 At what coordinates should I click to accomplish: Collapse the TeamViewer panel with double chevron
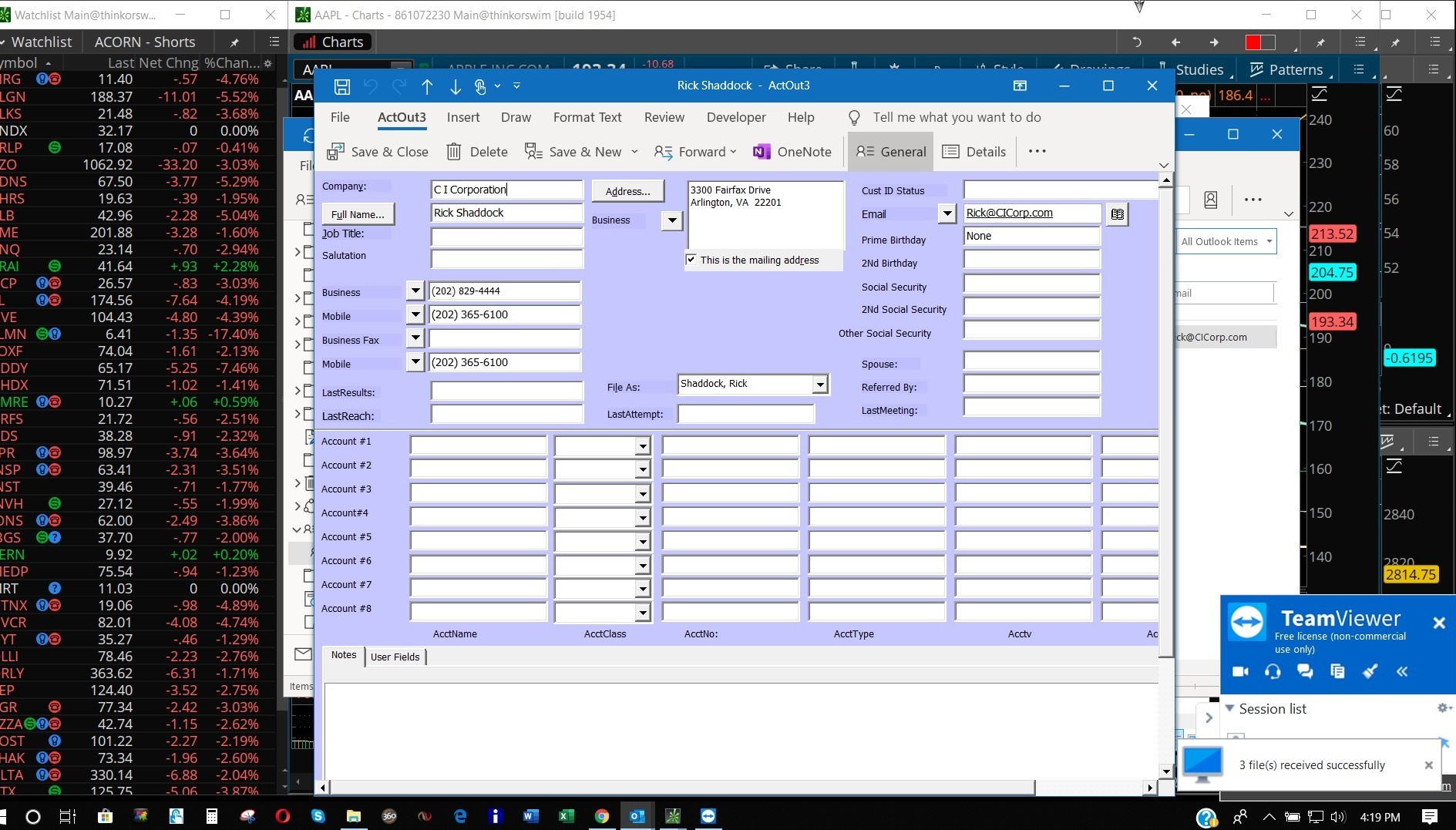click(1402, 671)
